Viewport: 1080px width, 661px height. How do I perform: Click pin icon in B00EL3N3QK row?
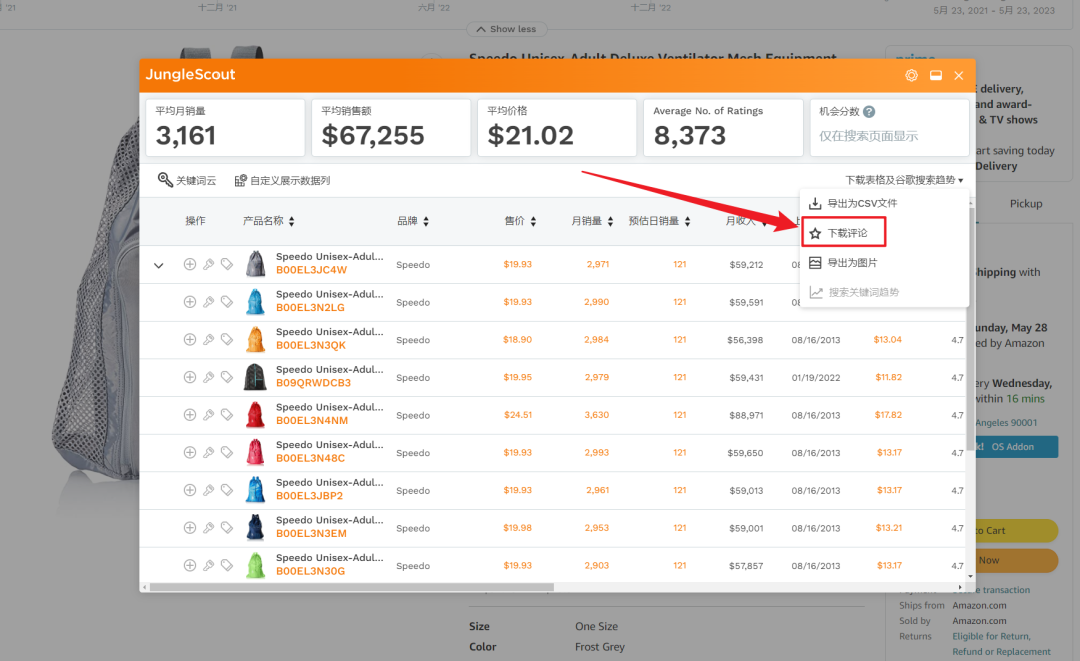pyautogui.click(x=208, y=339)
